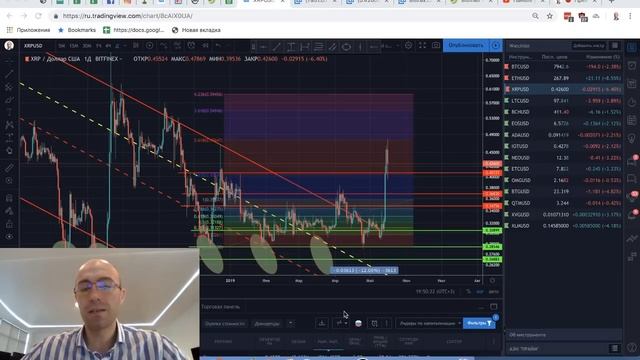This screenshot has width=640, height=360.
Task: Click the export download icon in screener toolbar
Action: click(x=322, y=323)
